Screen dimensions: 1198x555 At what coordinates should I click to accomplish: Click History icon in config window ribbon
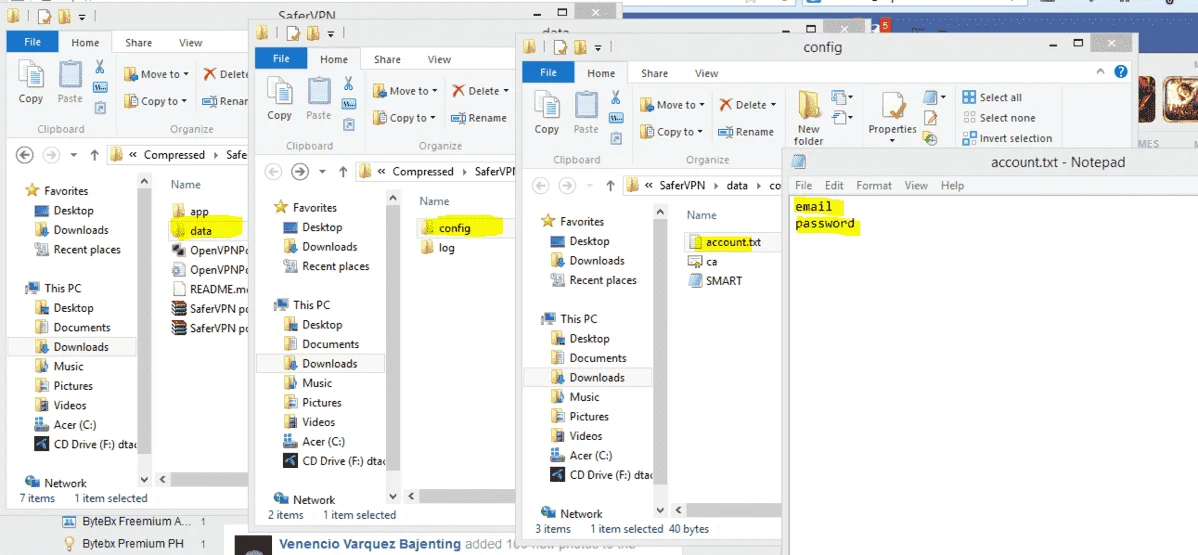930,138
